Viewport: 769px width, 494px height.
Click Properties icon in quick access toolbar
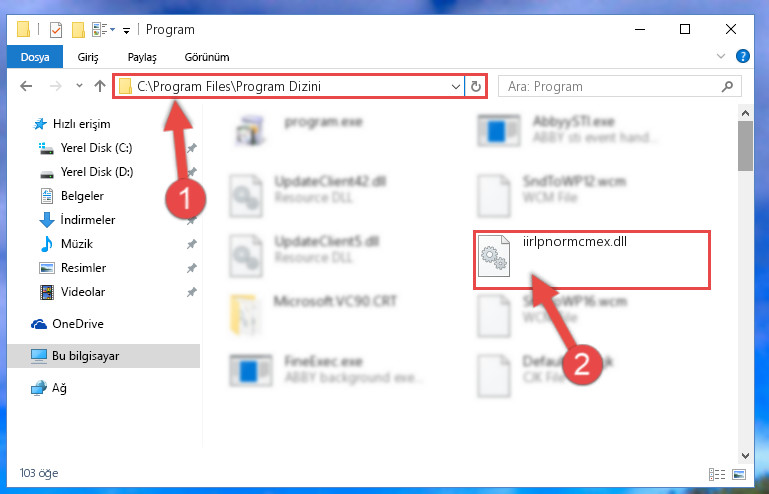[56, 30]
